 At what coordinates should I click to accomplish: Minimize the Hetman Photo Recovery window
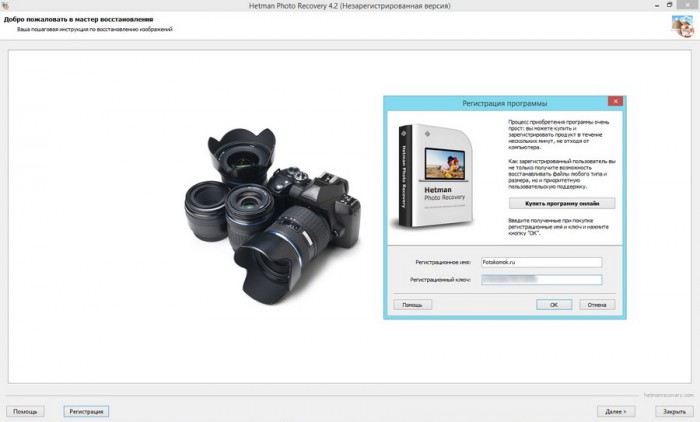click(x=657, y=5)
